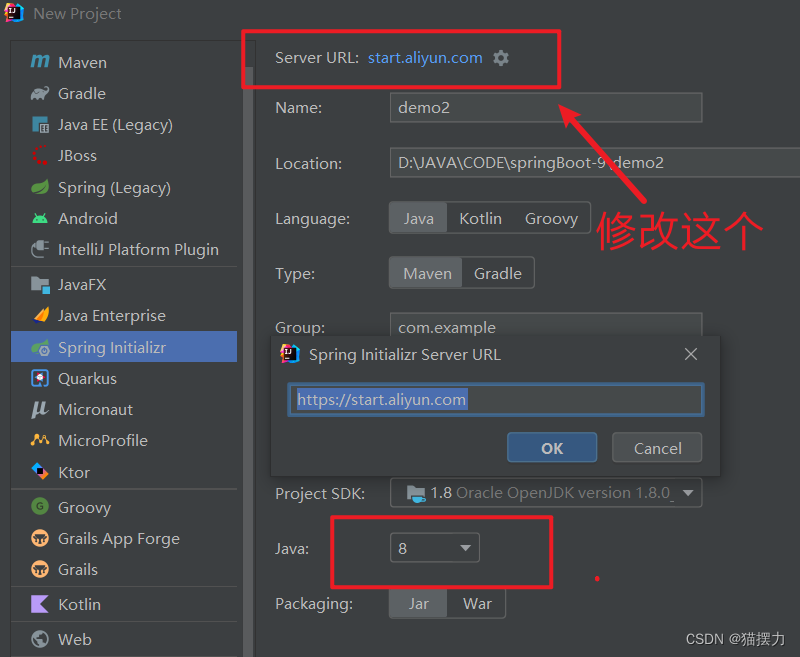Click Cancel in the Server URL dialog
Screen dimensions: 800x657
click(657, 448)
